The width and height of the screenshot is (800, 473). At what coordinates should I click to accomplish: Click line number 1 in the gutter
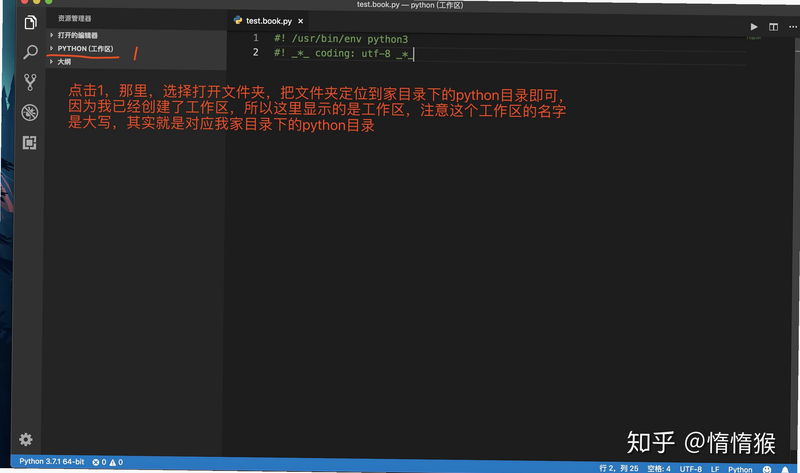pos(256,38)
